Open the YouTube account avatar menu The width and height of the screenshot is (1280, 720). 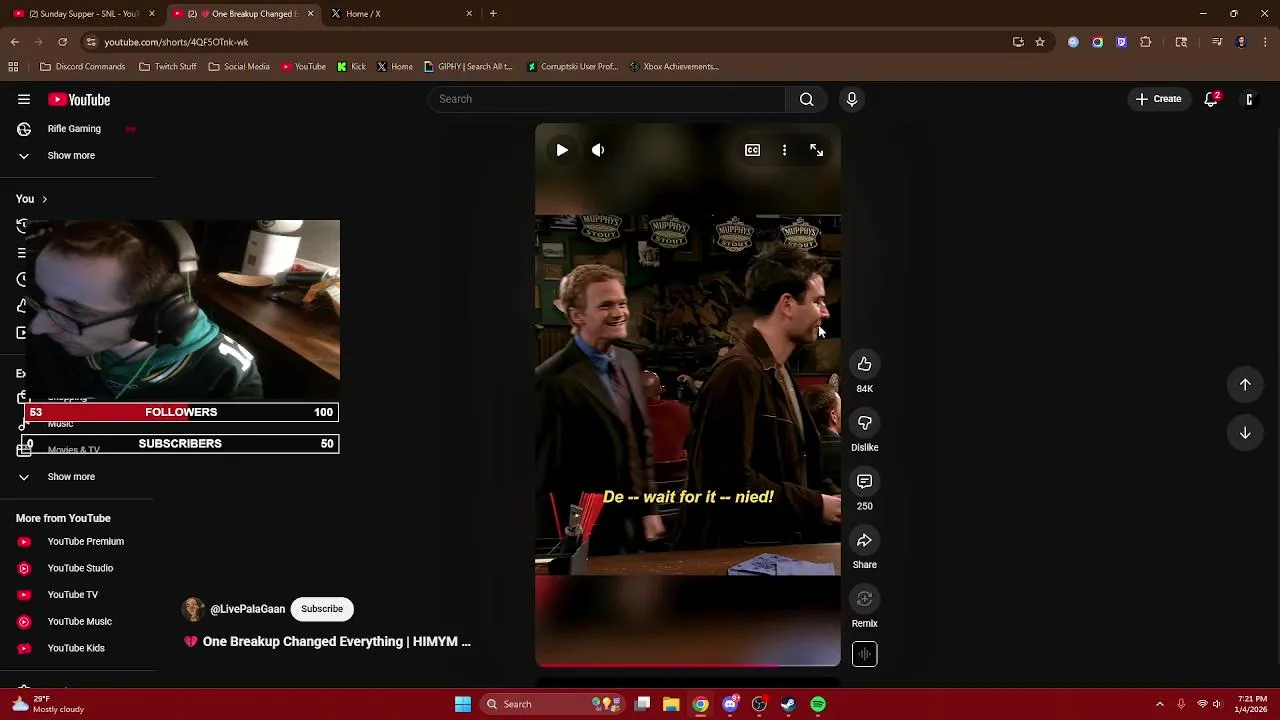(x=1249, y=99)
